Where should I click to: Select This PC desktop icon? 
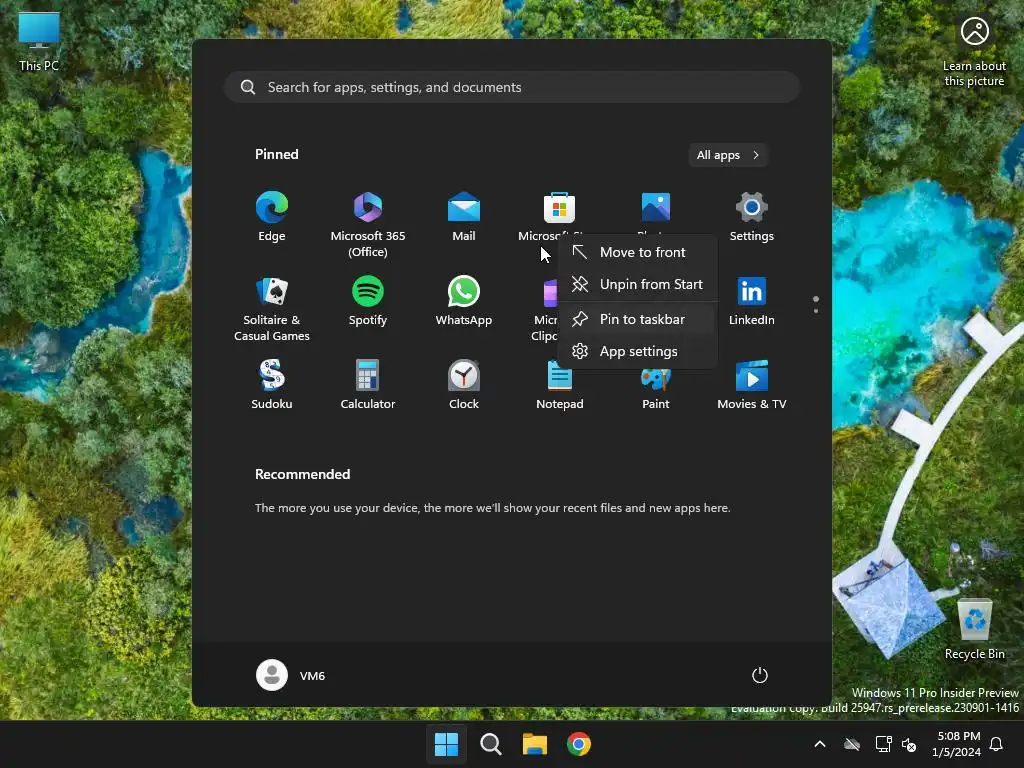(x=39, y=42)
